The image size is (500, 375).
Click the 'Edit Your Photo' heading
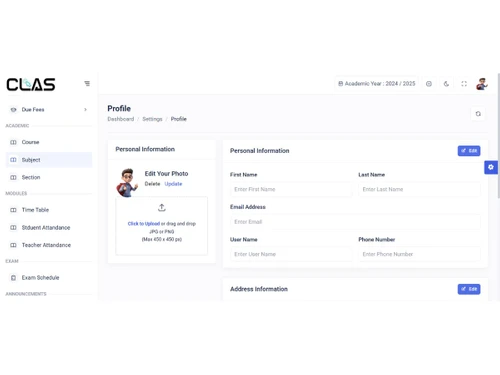166,174
